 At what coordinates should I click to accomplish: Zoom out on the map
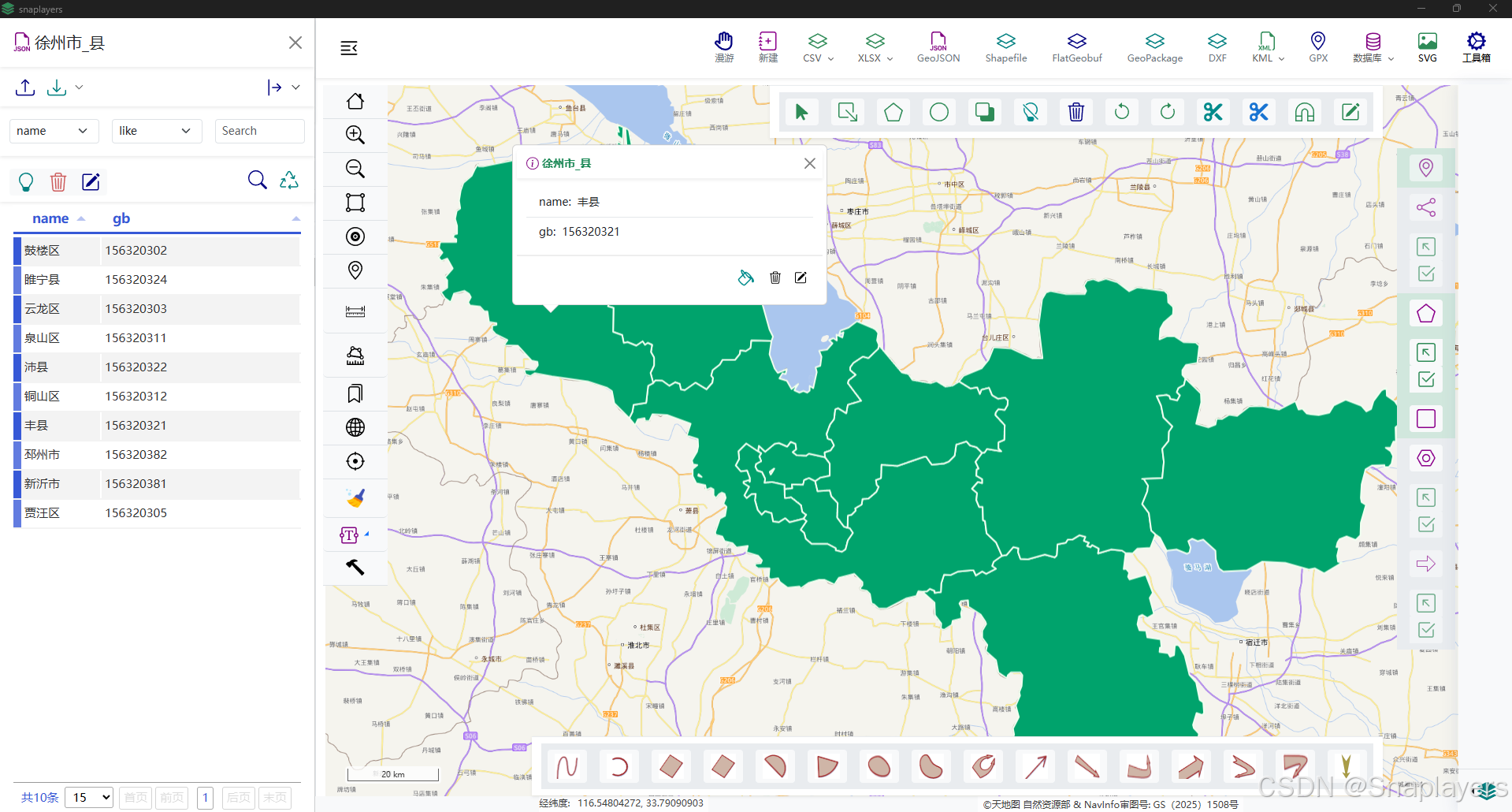coord(355,169)
